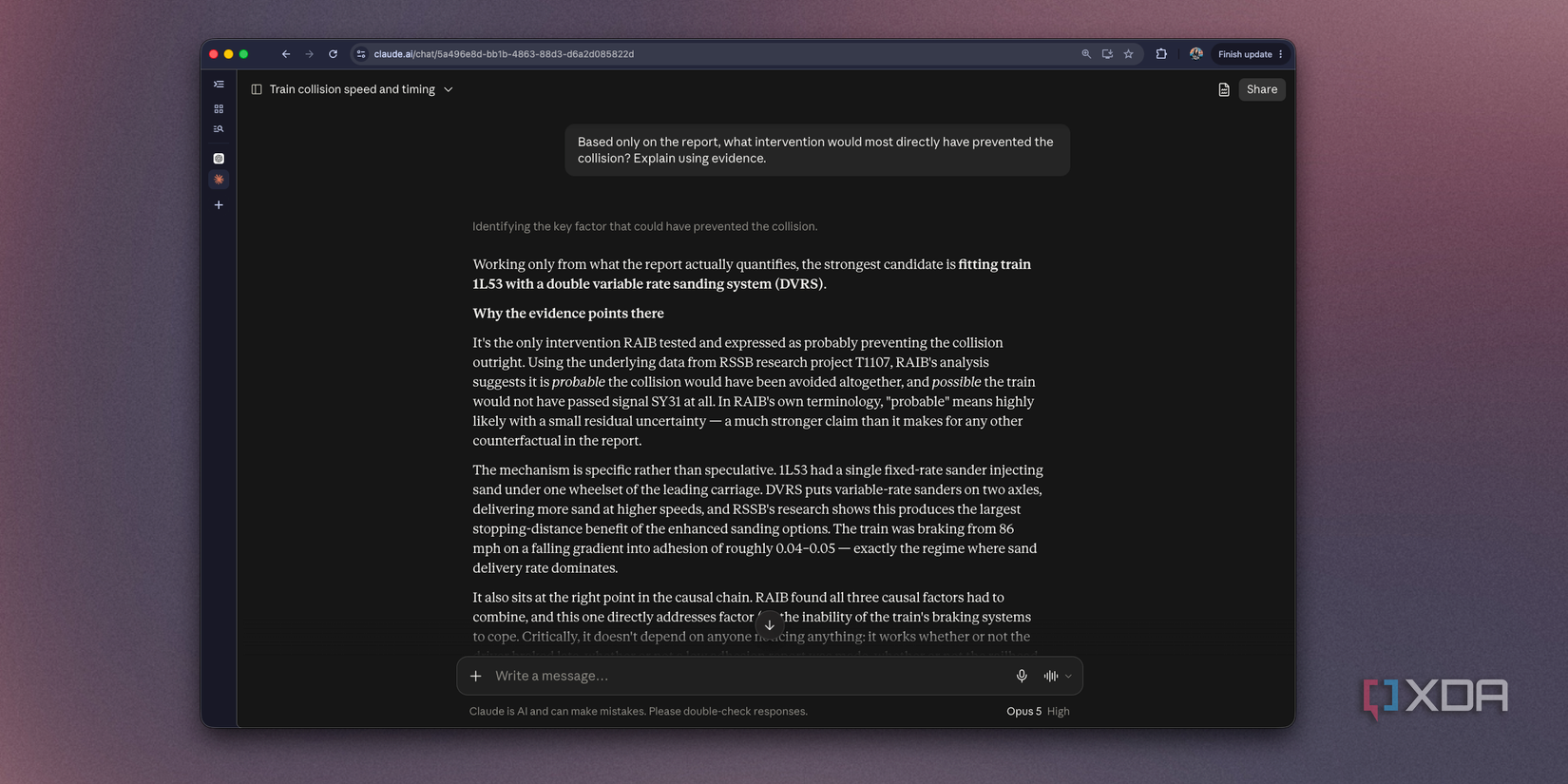Click the user prompt message bubble

(817, 150)
